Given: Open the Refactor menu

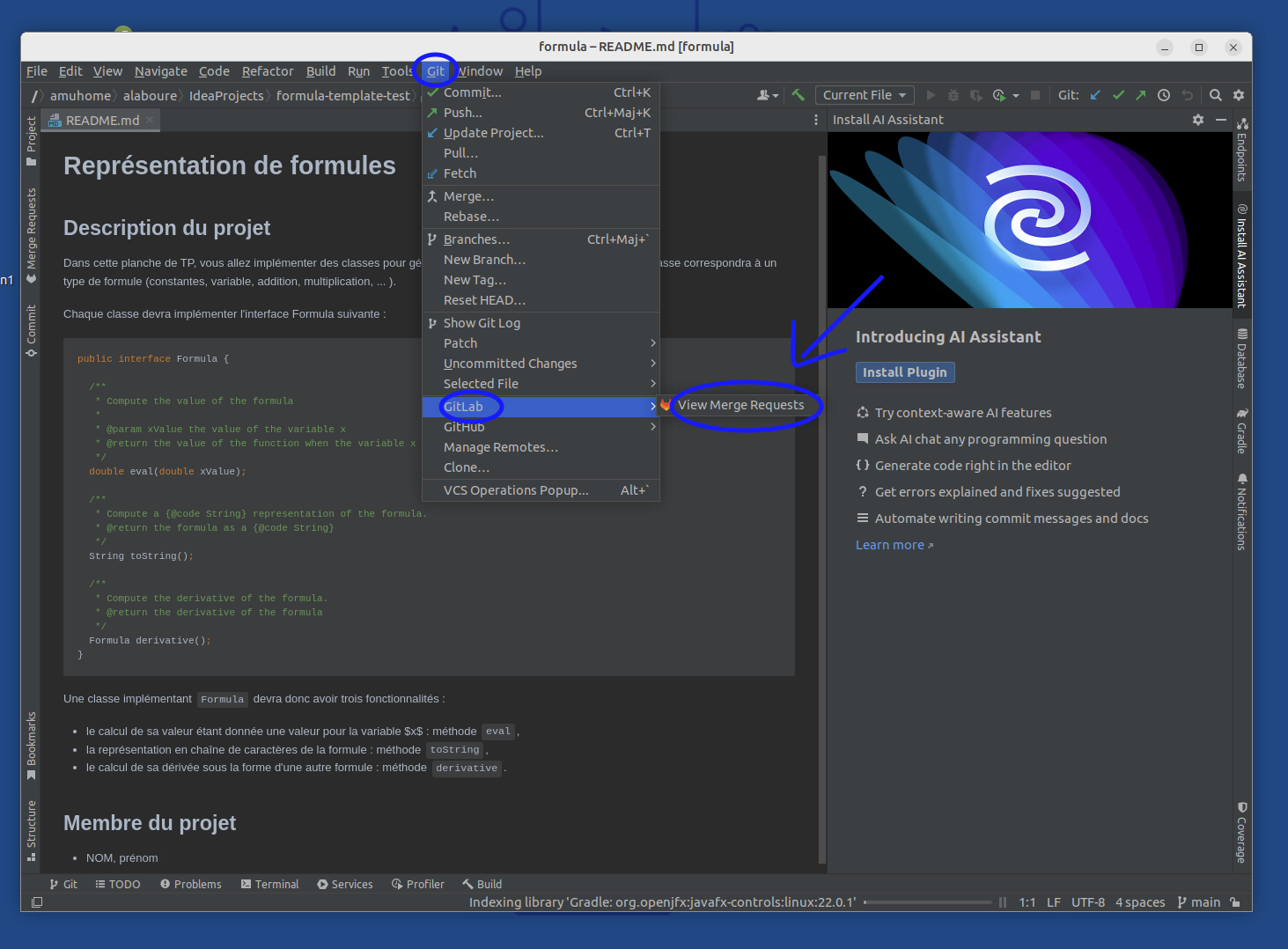Looking at the screenshot, I should (268, 71).
